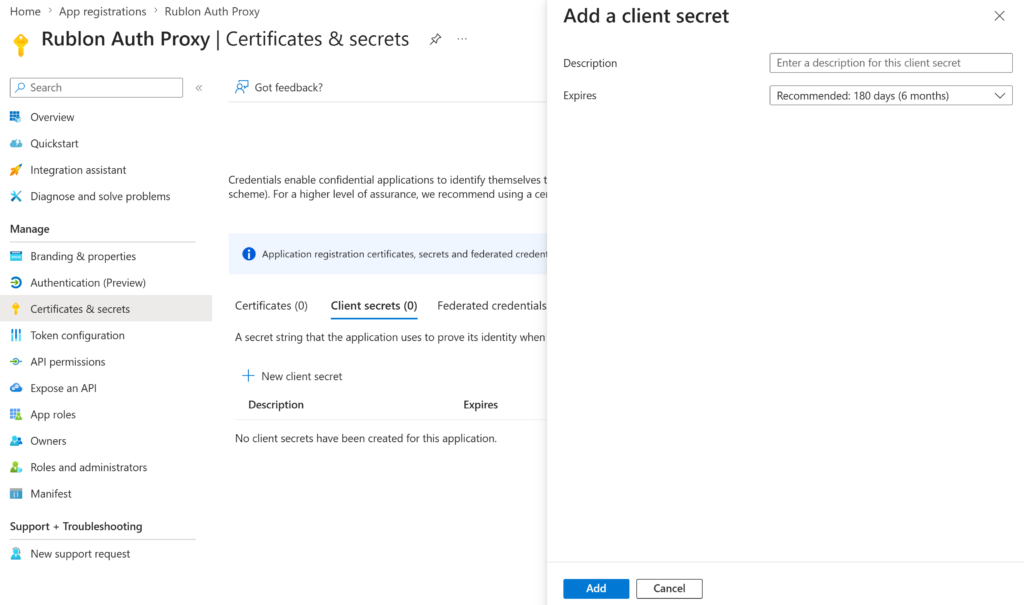Image resolution: width=1024 pixels, height=605 pixels.
Task: Click the Got feedback person icon
Action: click(242, 87)
